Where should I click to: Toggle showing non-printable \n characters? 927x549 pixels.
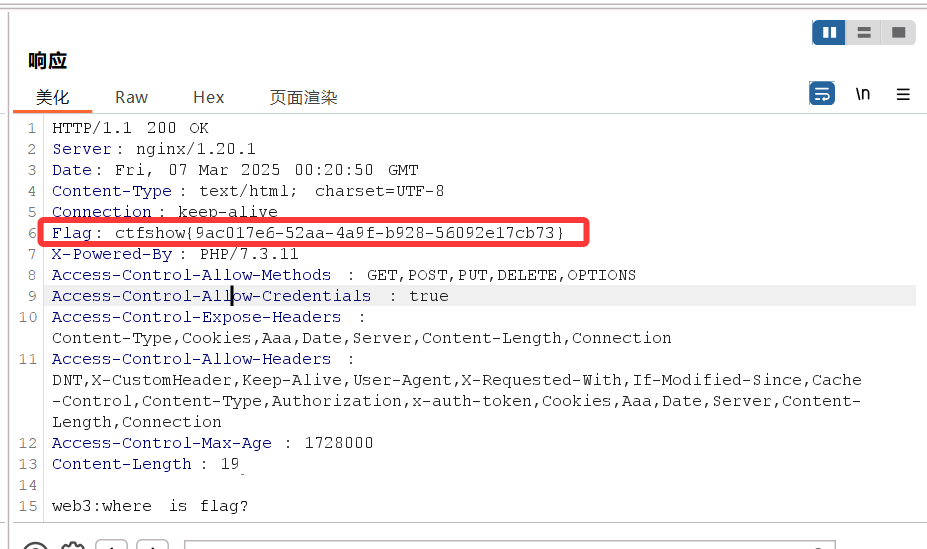[862, 94]
